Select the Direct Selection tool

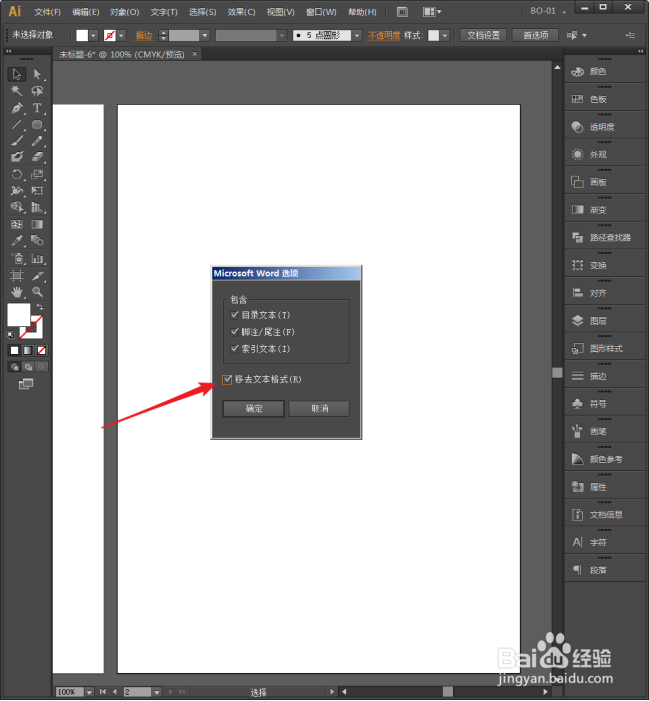click(x=37, y=74)
